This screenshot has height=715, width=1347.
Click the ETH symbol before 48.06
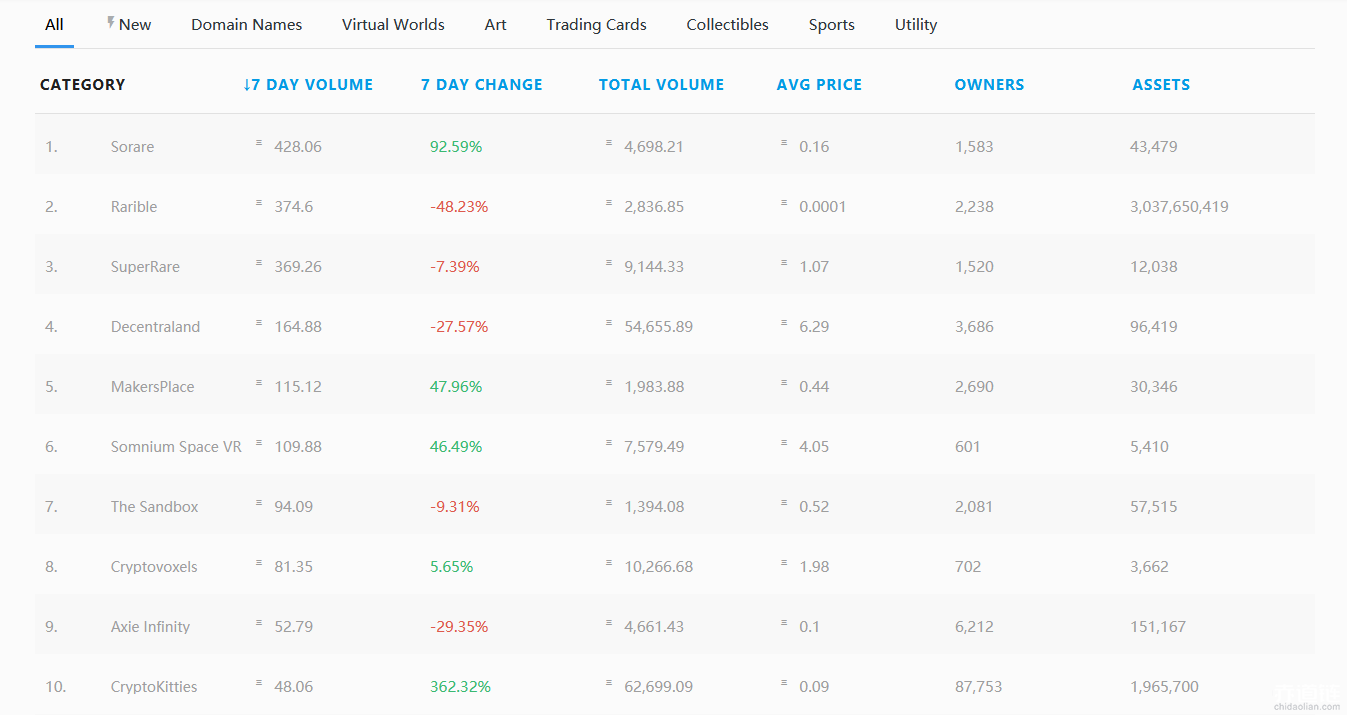259,683
